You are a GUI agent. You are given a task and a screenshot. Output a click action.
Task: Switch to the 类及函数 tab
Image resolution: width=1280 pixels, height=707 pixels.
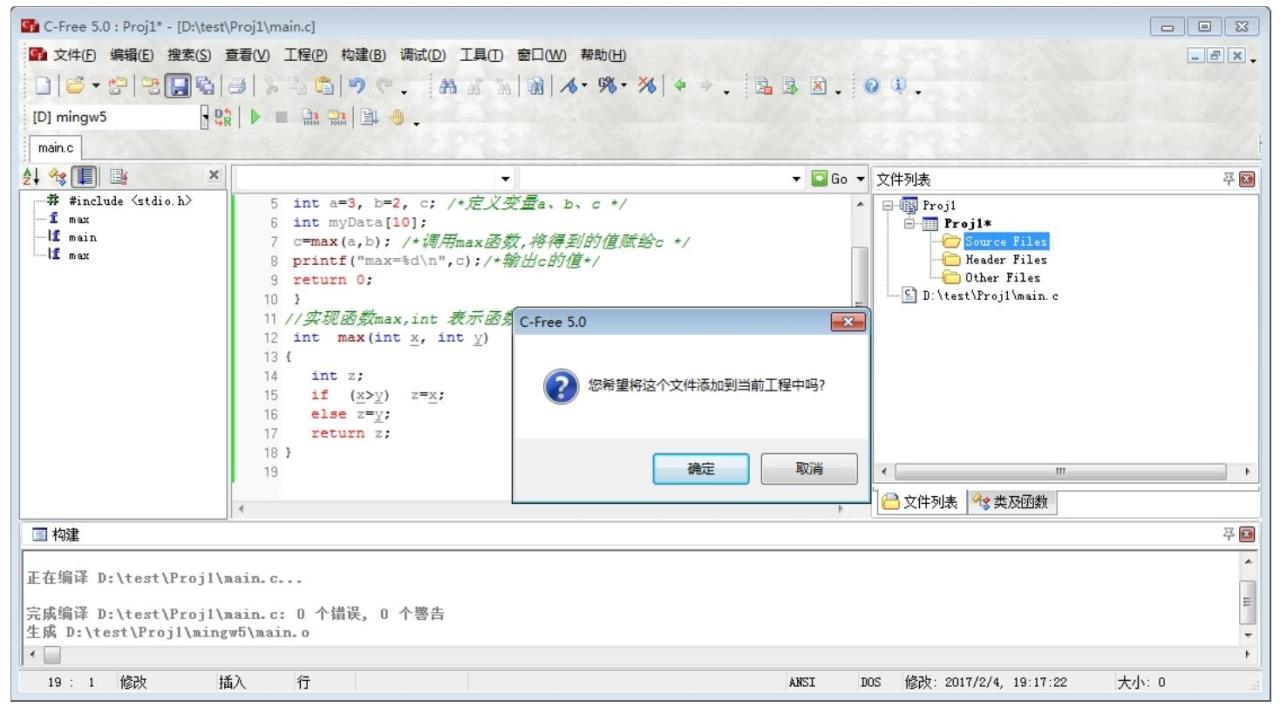(1011, 502)
